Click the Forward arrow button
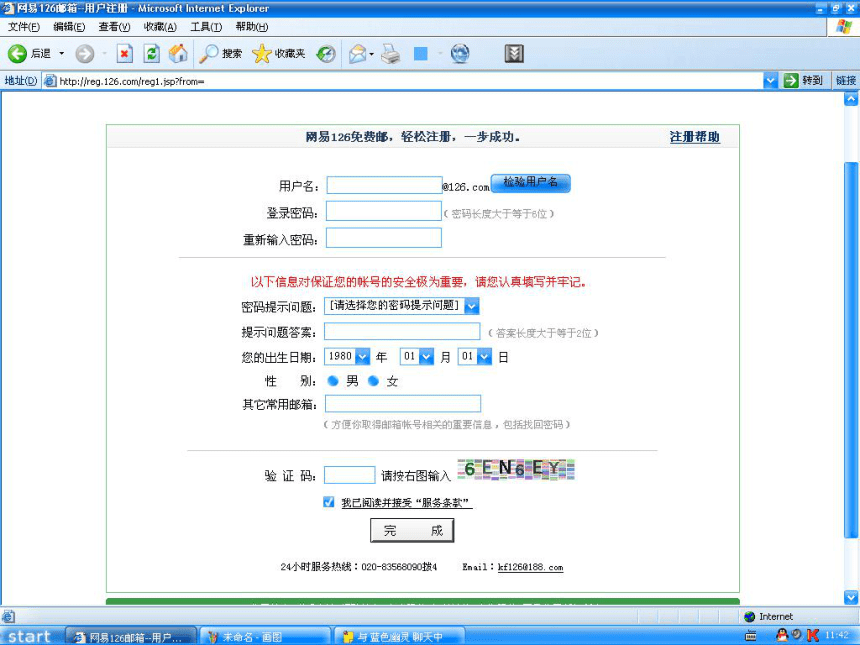Screen dimensions: 860x645 [x=84, y=54]
